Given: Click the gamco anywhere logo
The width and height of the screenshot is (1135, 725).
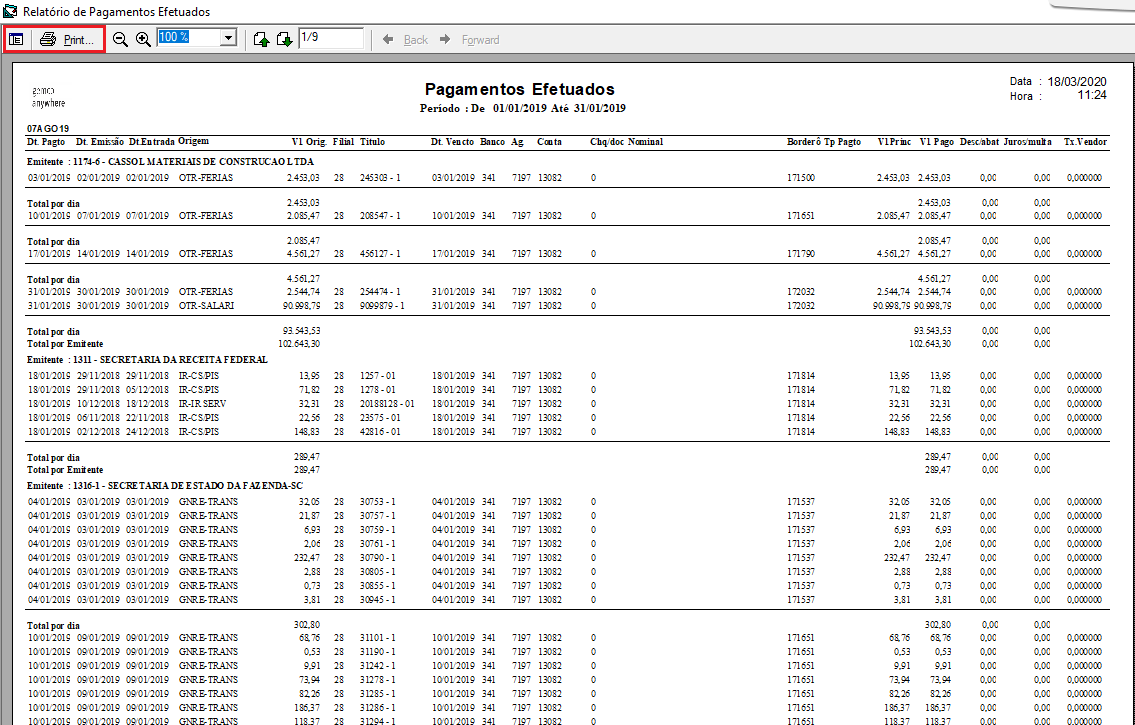Looking at the screenshot, I should click(x=48, y=97).
